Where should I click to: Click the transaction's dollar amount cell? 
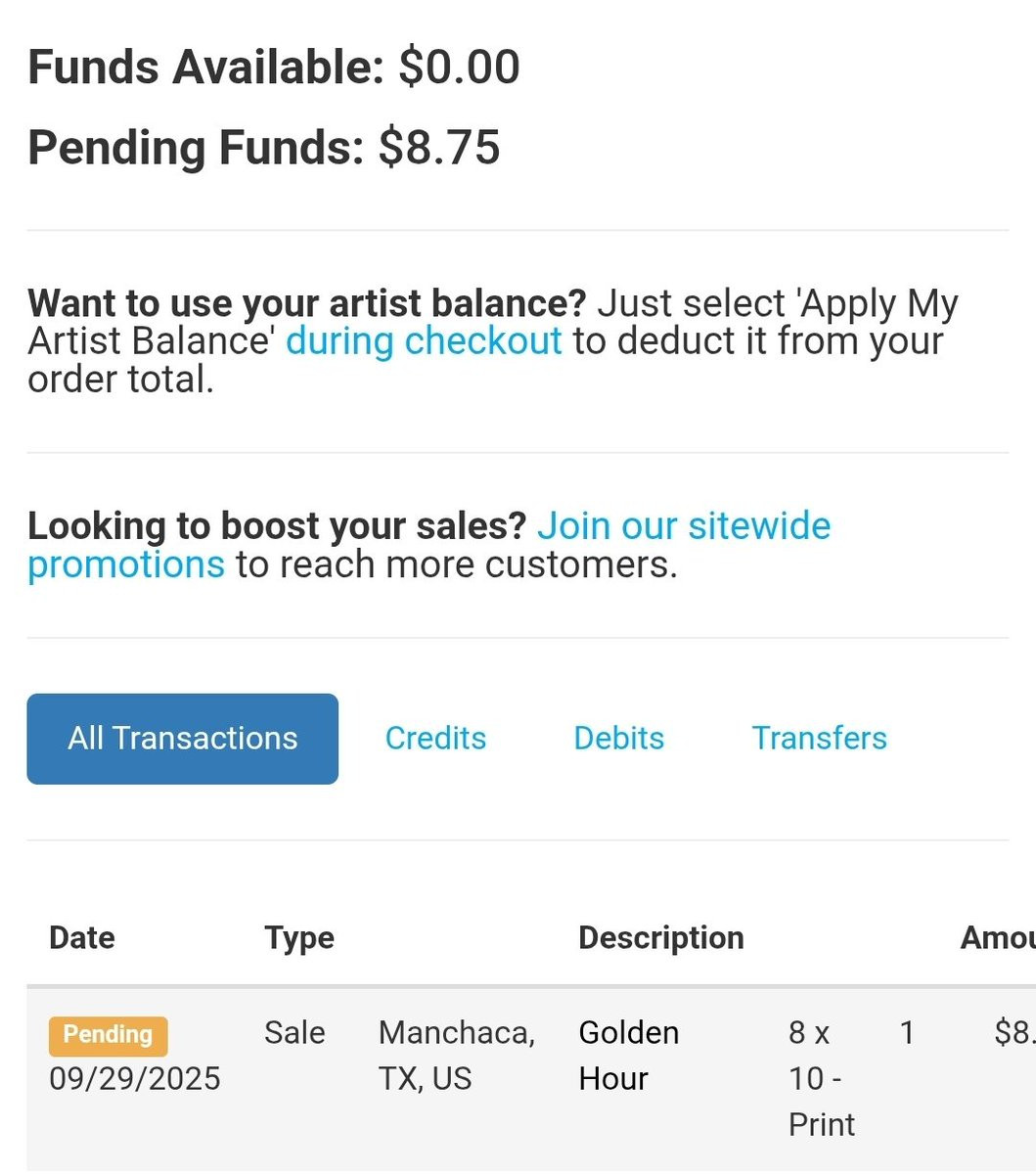click(x=1013, y=1033)
